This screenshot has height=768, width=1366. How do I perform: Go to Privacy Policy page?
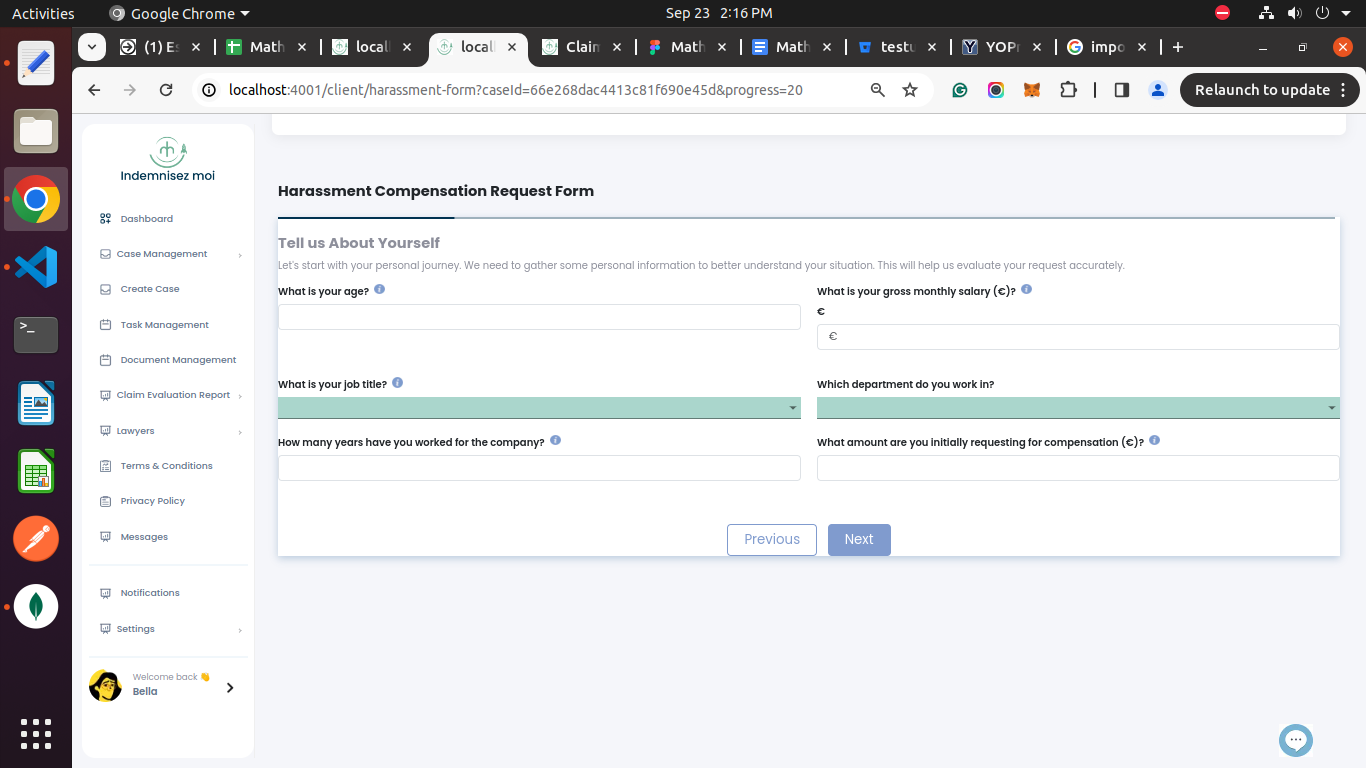(x=152, y=501)
